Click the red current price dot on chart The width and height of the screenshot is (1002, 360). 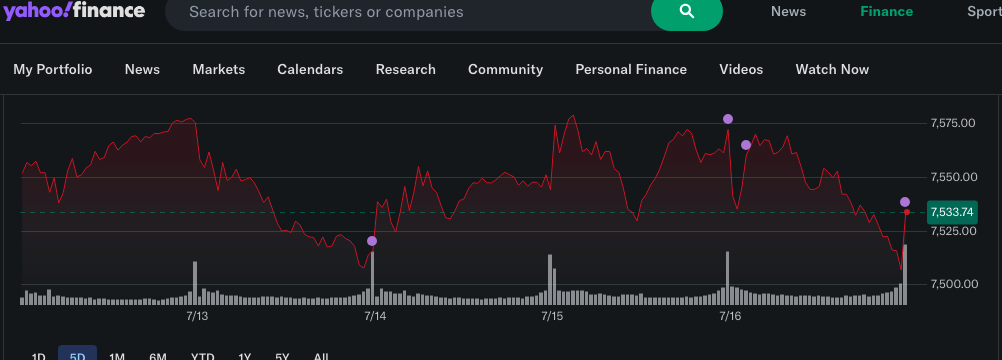click(907, 212)
